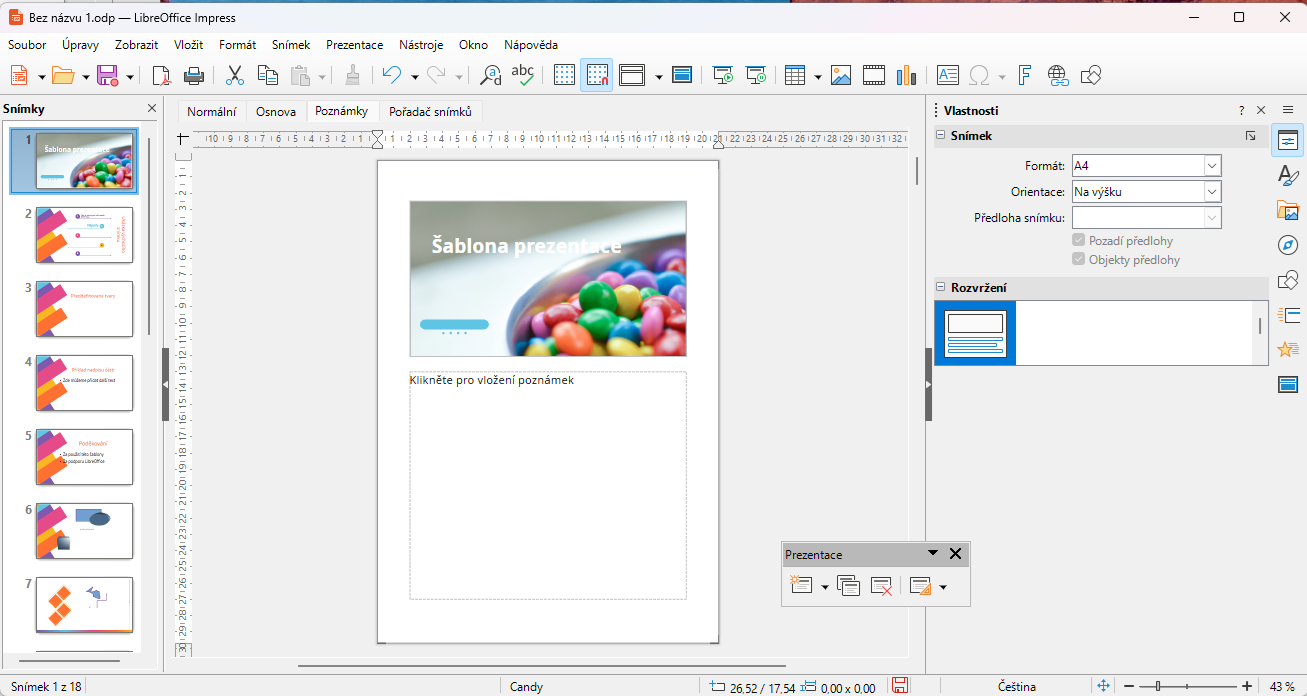Click Slide Layout icon in Prezentace toolbar
The height and width of the screenshot is (696, 1307).
920,586
